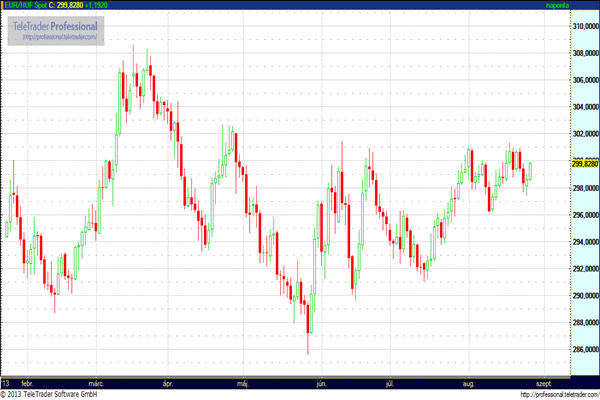The image size is (600, 400).
Task: Select the márc. marker on time axis
Action: tap(98, 383)
